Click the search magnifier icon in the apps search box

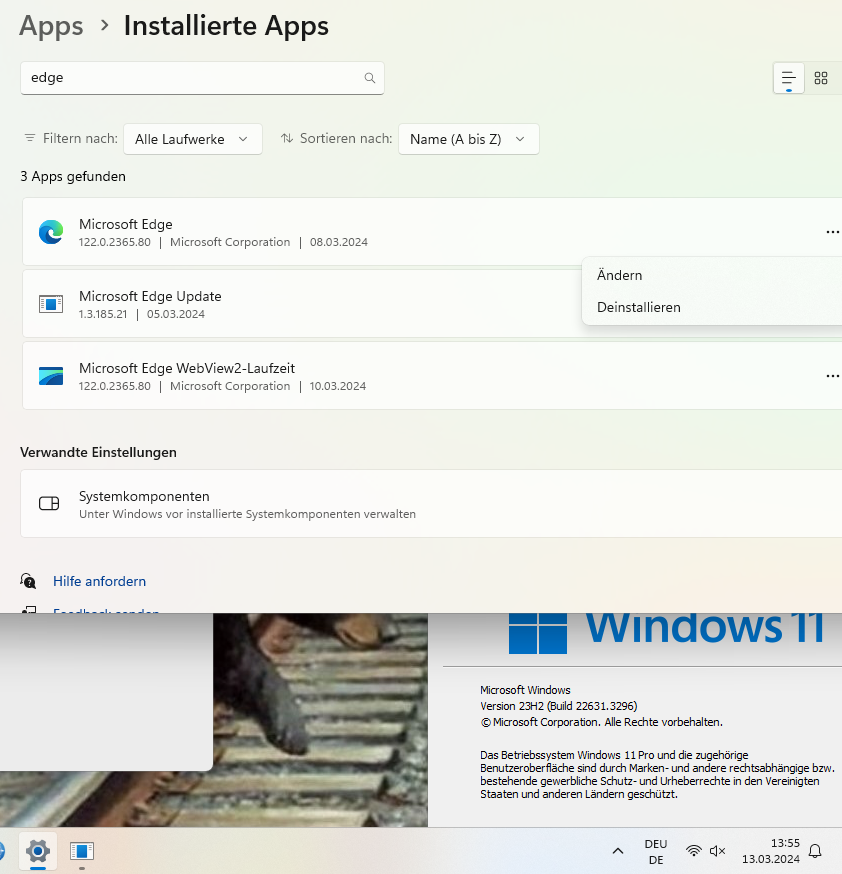[369, 78]
